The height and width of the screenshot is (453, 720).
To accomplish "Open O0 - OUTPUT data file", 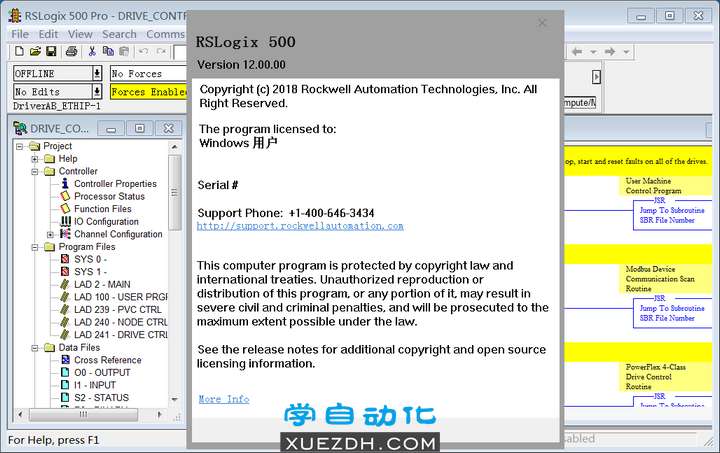I will (x=102, y=373).
